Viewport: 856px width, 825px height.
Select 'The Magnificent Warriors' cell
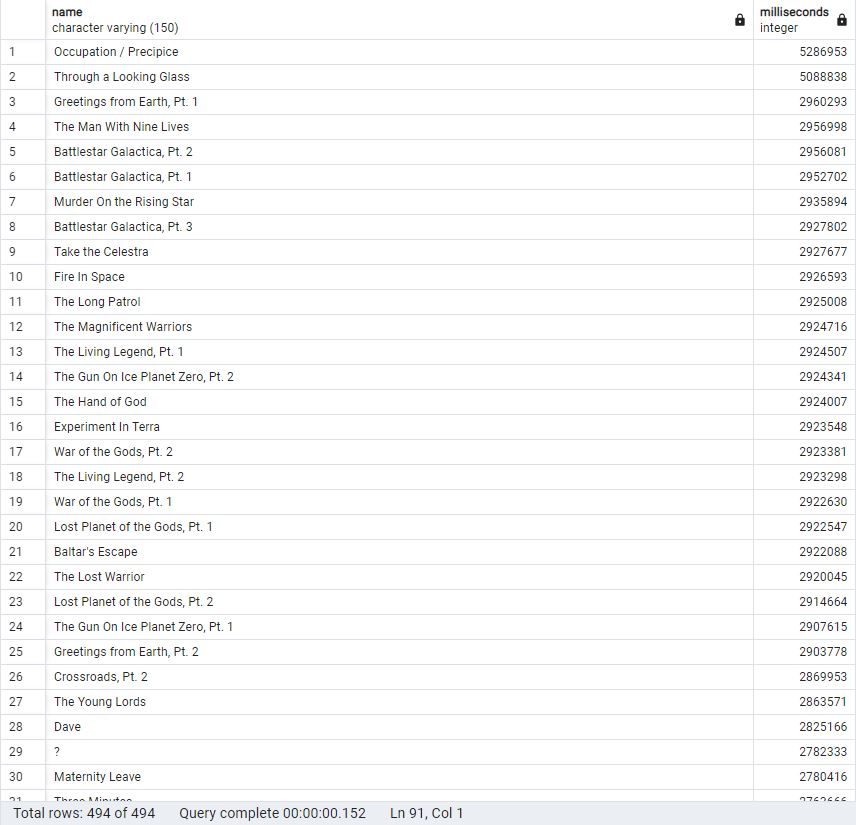400,327
